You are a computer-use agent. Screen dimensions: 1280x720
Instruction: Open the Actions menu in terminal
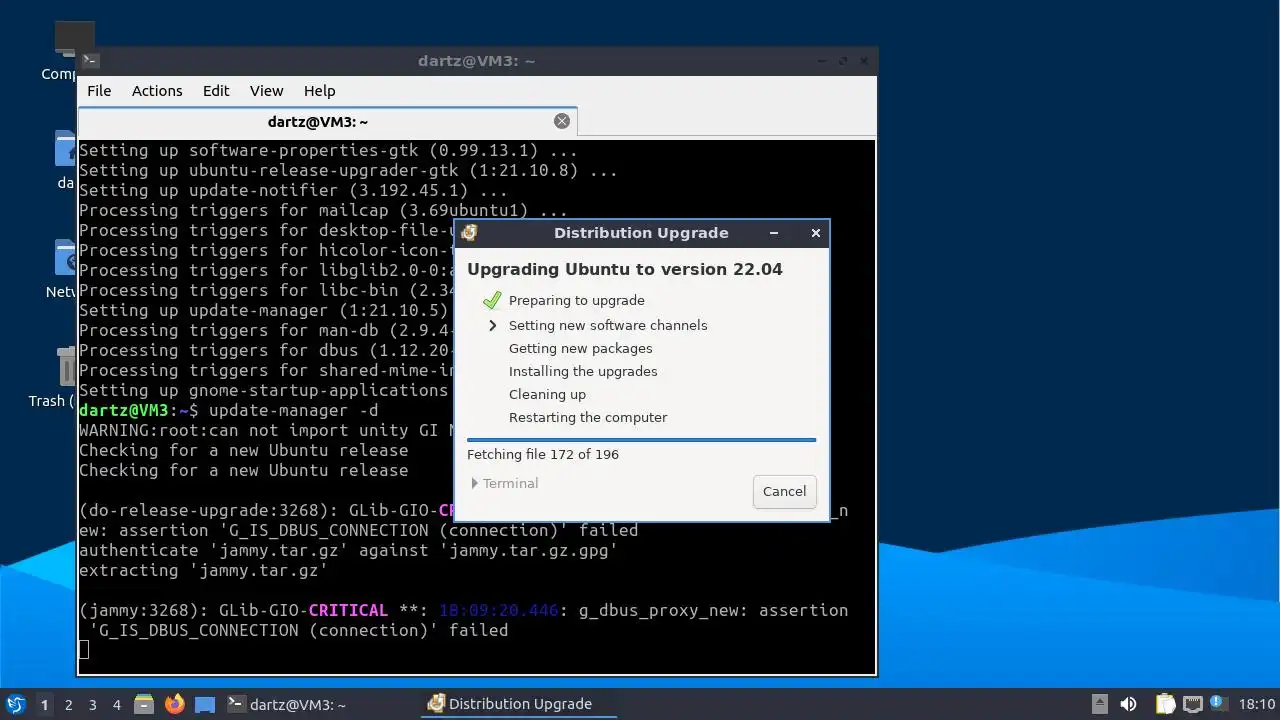tap(157, 90)
